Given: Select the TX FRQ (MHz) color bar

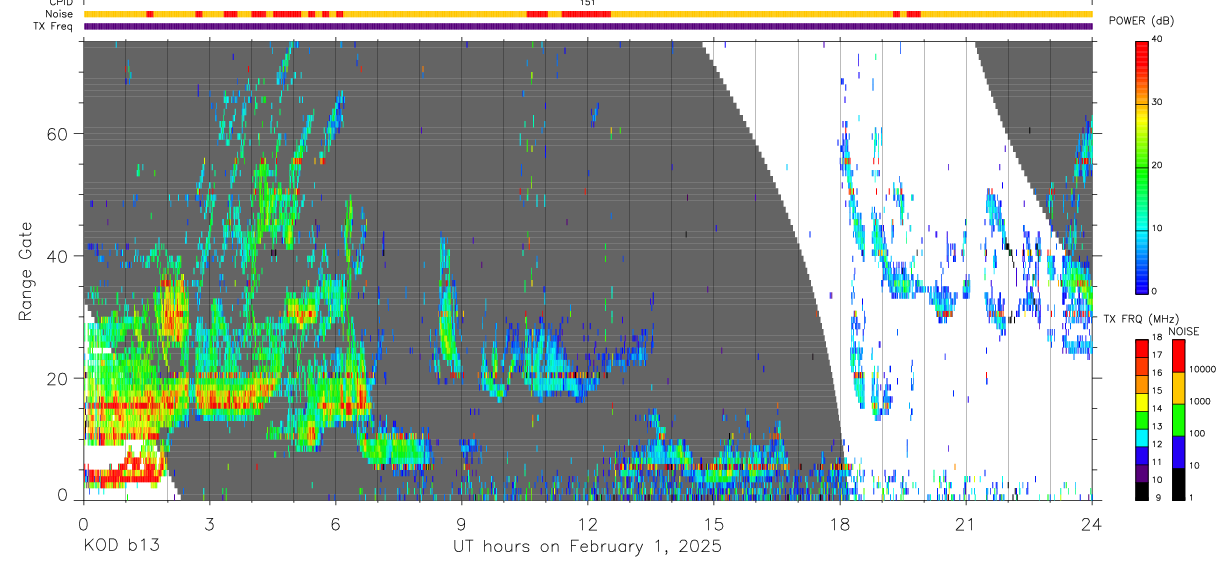Looking at the screenshot, I should pyautogui.click(x=1142, y=419).
